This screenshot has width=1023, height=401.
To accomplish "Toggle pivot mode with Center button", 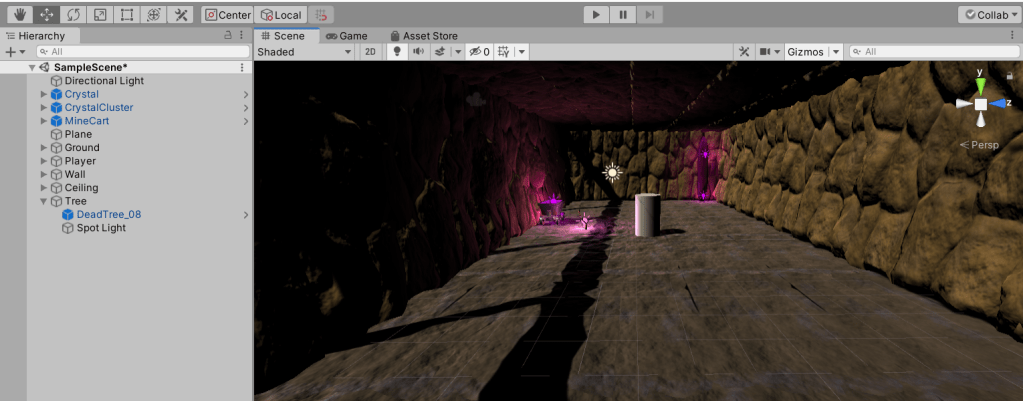I will tap(227, 15).
